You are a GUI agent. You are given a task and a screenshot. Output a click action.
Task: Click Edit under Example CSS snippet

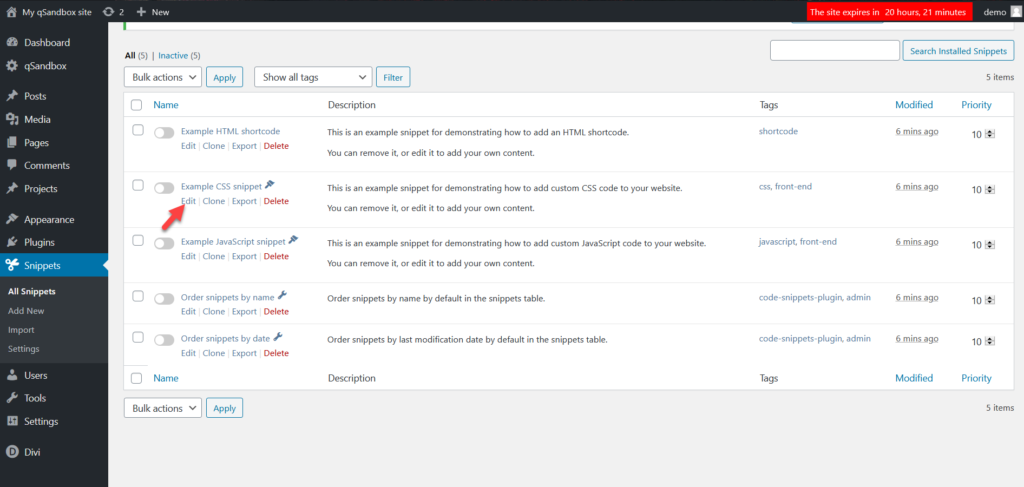pyautogui.click(x=188, y=201)
